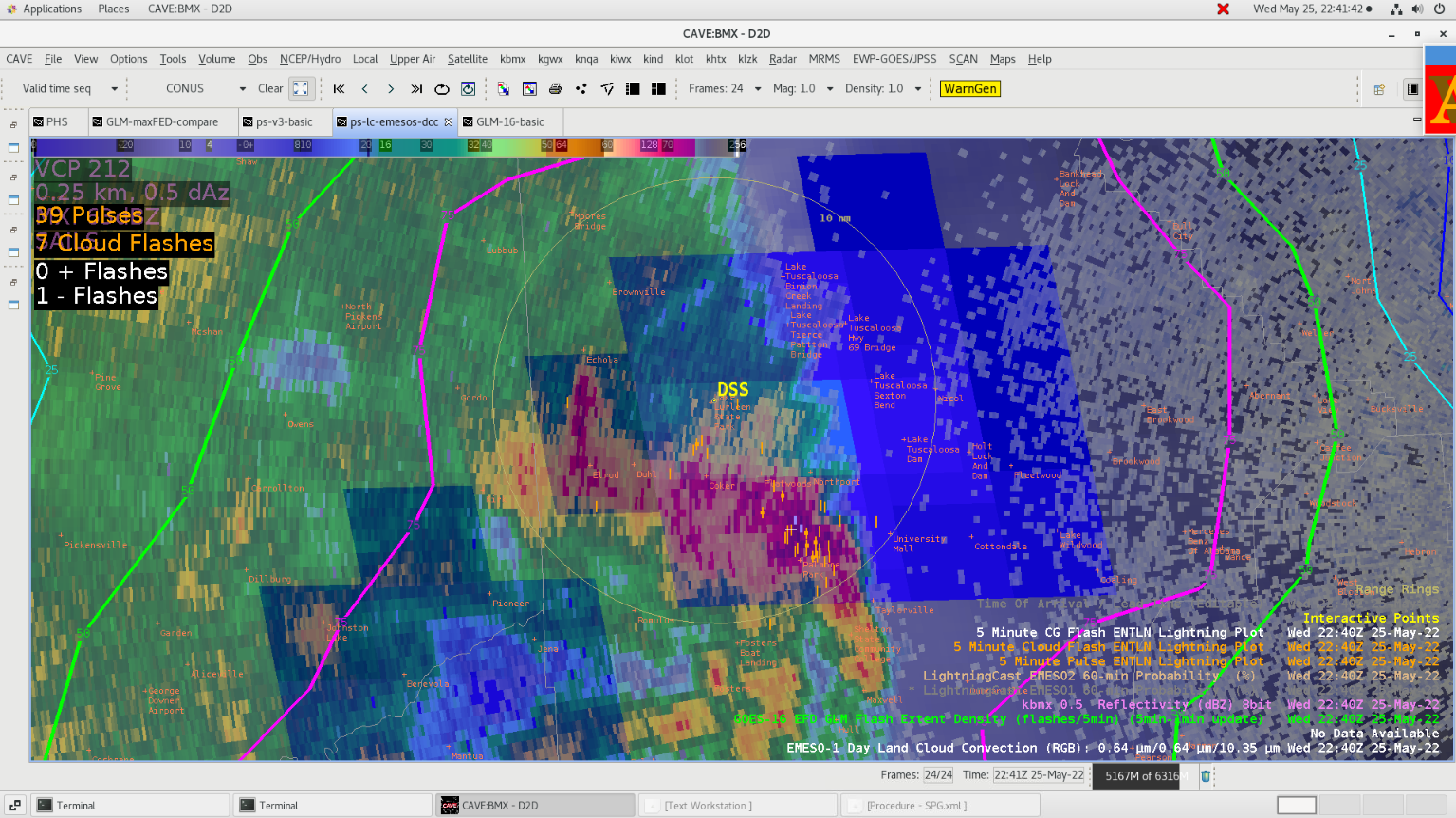Open the Density: 1.0 dropdown

click(882, 88)
